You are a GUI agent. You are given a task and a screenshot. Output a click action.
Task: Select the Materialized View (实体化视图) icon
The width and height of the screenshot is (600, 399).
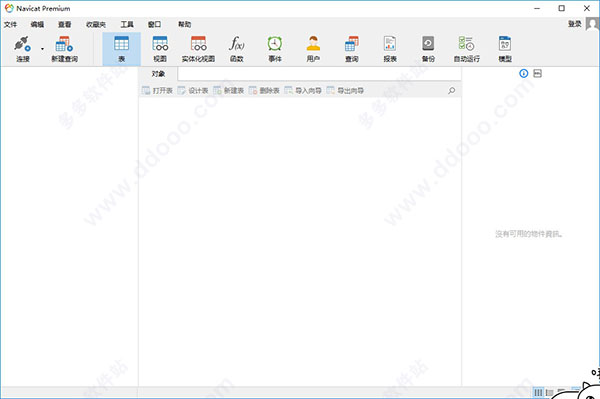[x=198, y=44]
